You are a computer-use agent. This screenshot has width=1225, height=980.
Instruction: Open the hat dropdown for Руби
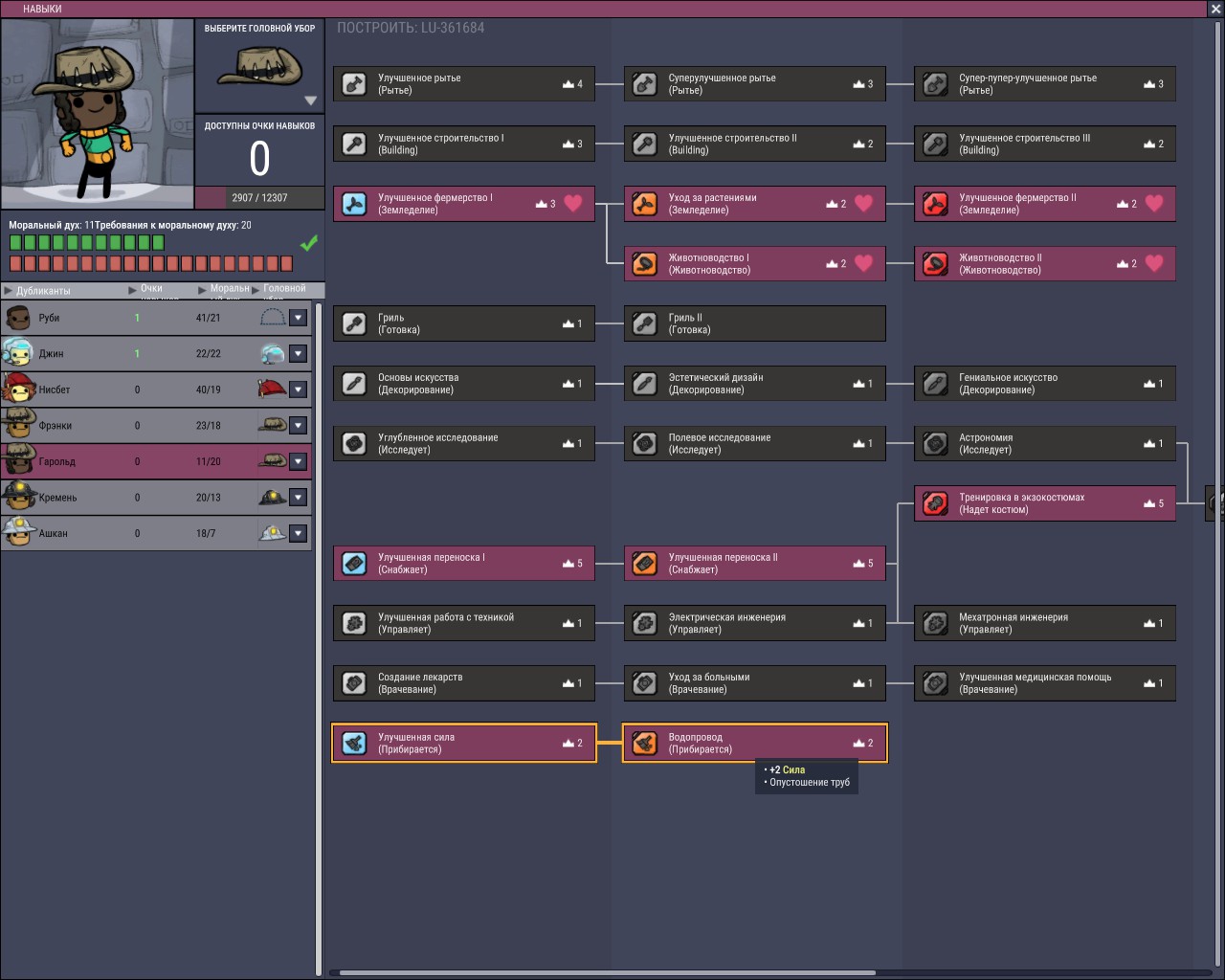[299, 318]
